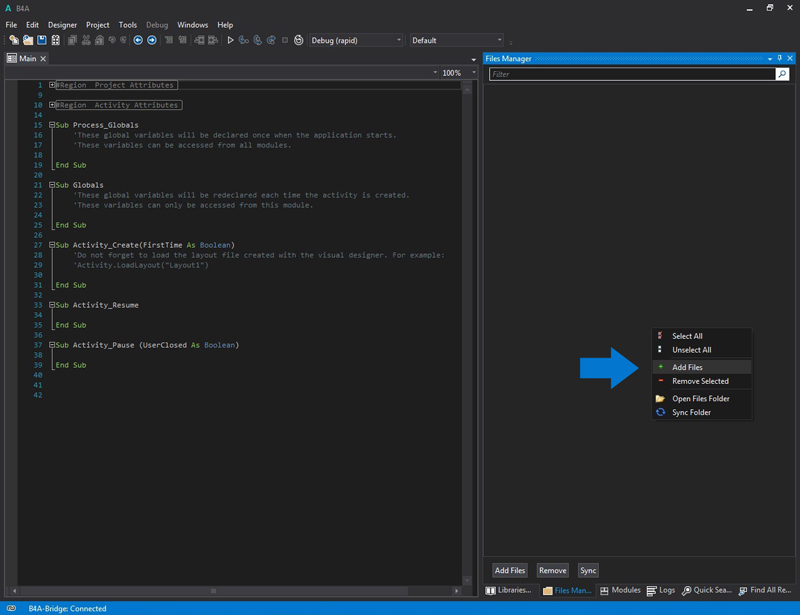This screenshot has height=615, width=800.
Task: Click the New project toolbar icon
Action: tap(14, 40)
